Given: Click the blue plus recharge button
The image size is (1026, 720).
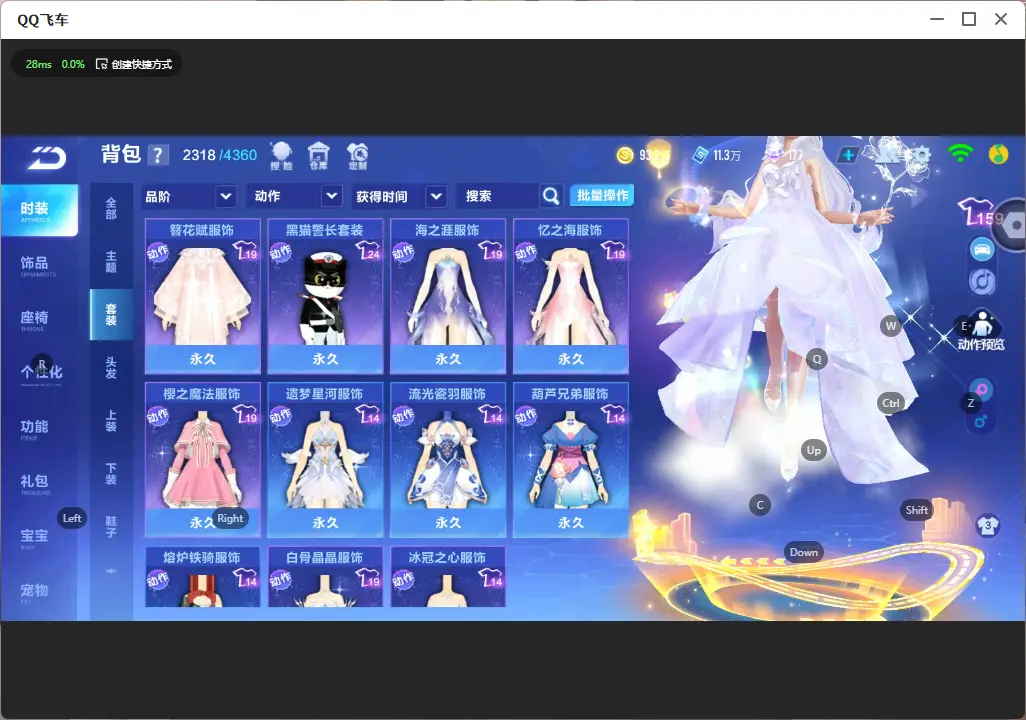Looking at the screenshot, I should pyautogui.click(x=848, y=155).
